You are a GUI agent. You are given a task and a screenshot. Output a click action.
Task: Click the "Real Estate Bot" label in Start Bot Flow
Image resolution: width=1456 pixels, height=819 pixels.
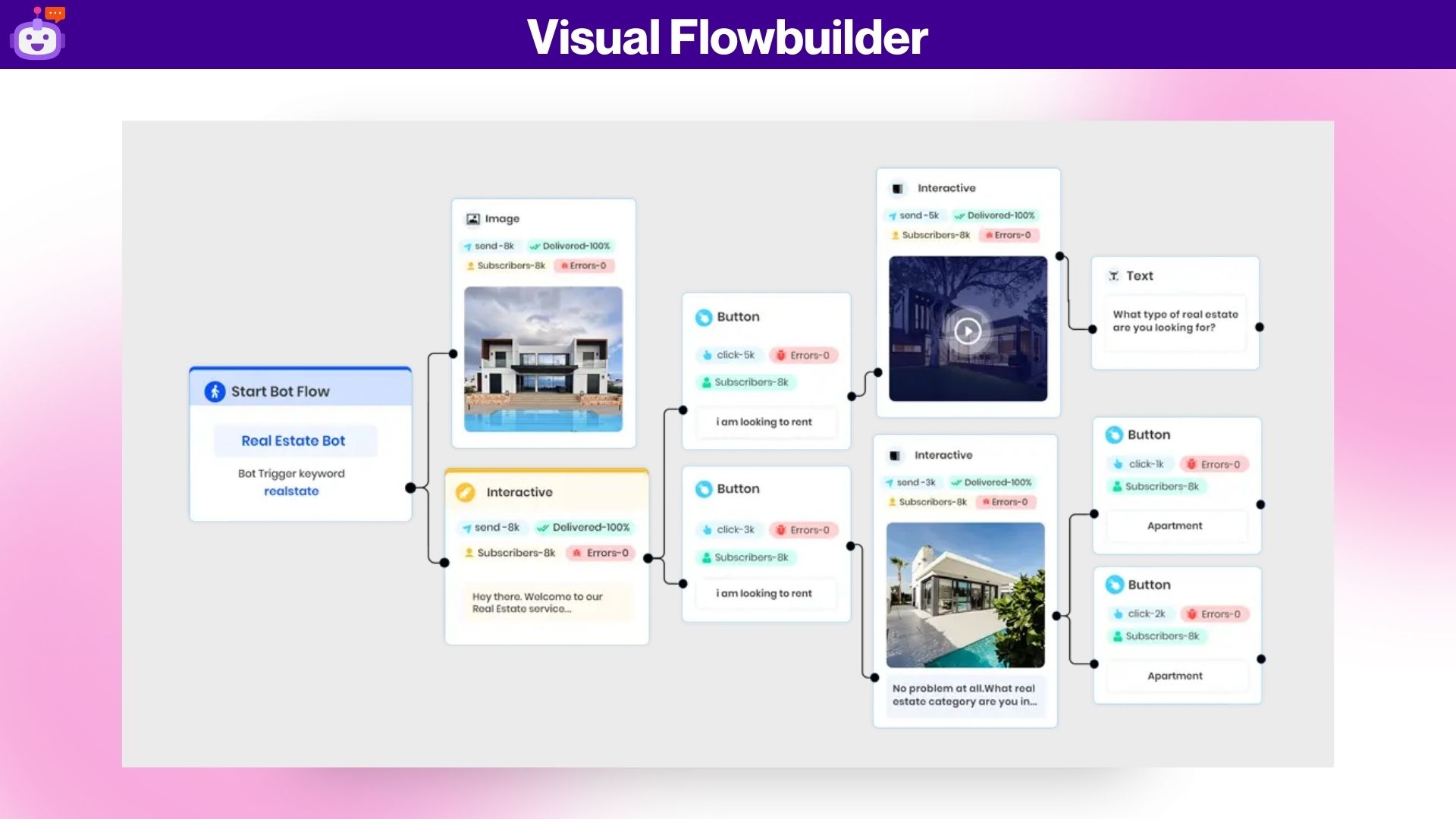point(293,440)
